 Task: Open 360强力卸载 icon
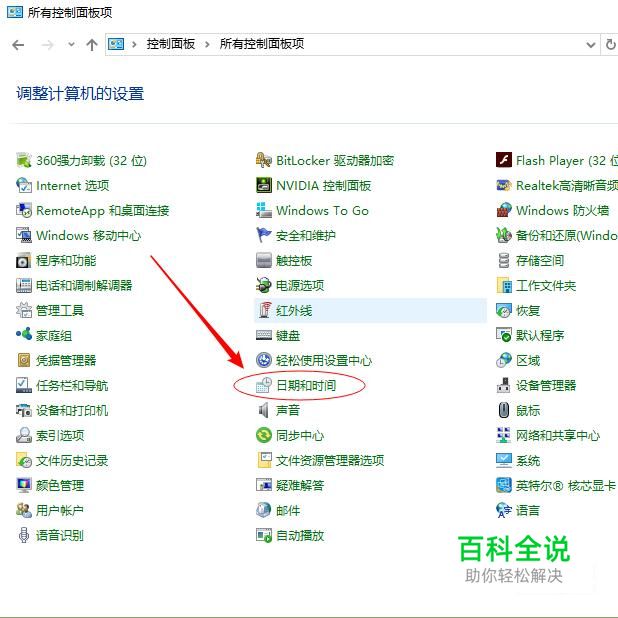[x=24, y=160]
